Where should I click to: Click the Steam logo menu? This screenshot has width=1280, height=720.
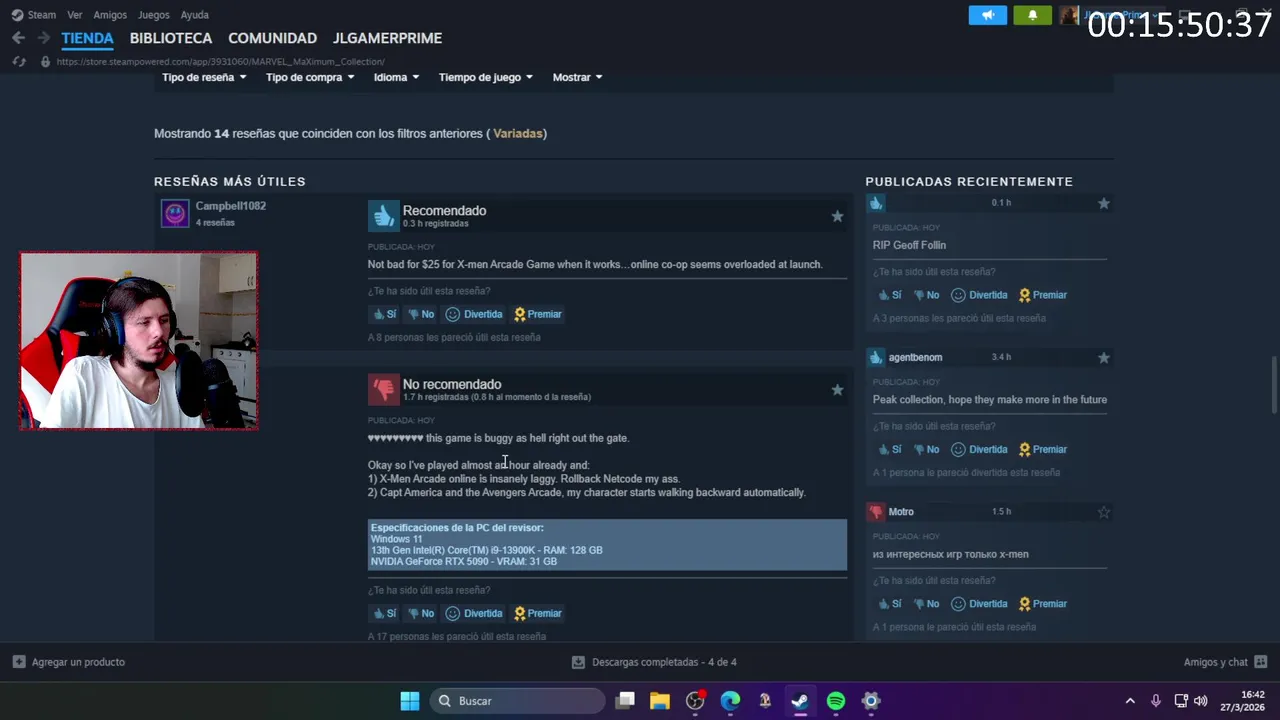click(x=17, y=15)
